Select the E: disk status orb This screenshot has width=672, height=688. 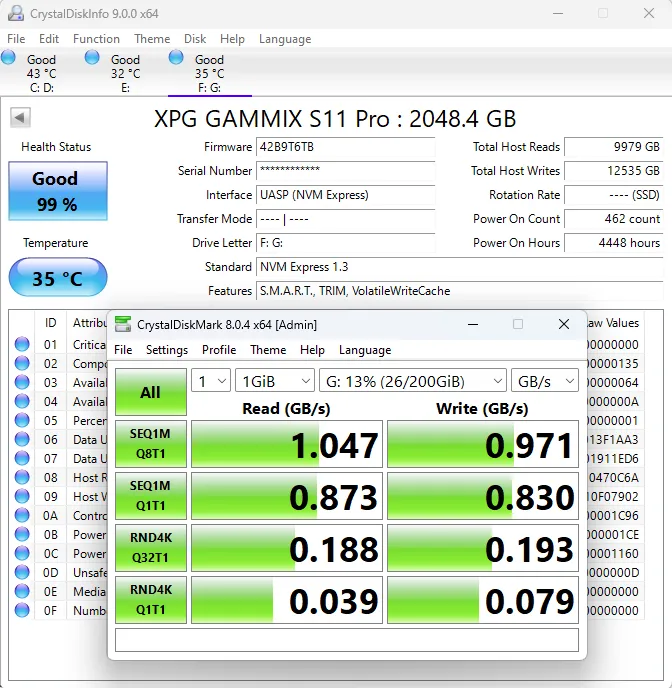(92, 58)
